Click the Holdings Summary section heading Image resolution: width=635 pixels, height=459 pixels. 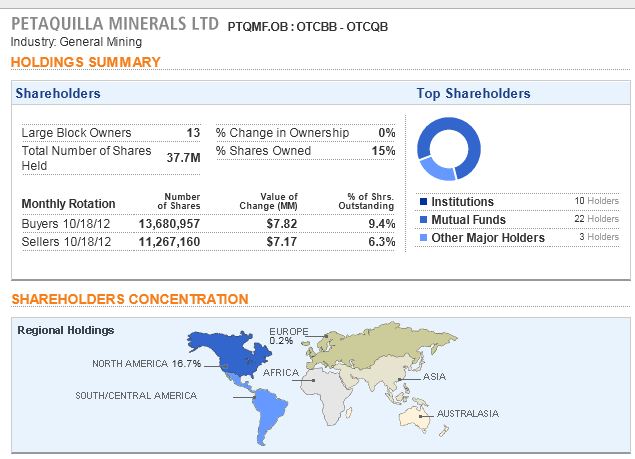pyautogui.click(x=85, y=62)
